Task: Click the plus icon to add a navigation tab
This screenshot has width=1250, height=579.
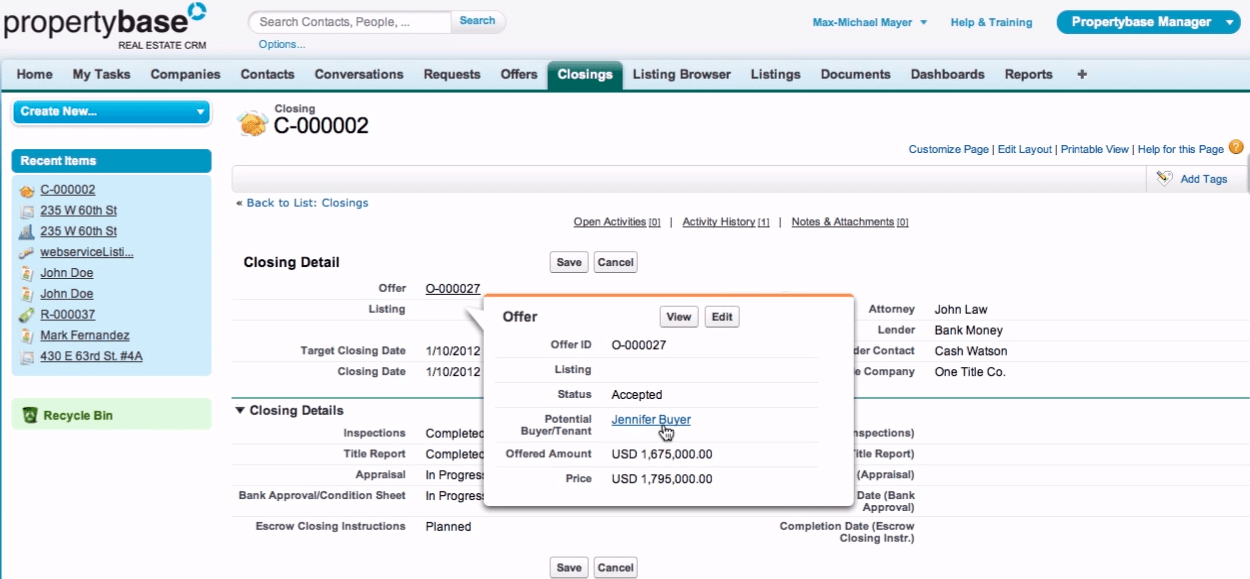Action: pos(1081,74)
